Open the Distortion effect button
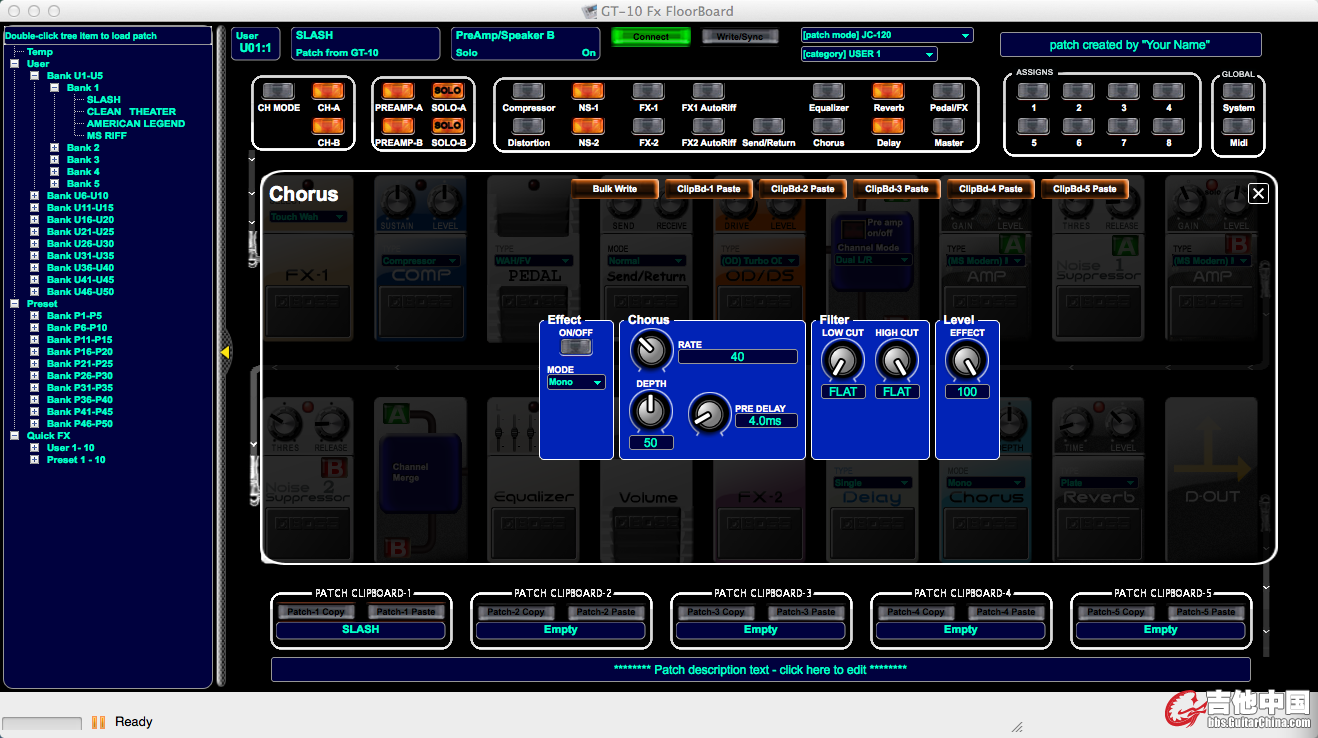This screenshot has height=738, width=1318. pos(528,126)
